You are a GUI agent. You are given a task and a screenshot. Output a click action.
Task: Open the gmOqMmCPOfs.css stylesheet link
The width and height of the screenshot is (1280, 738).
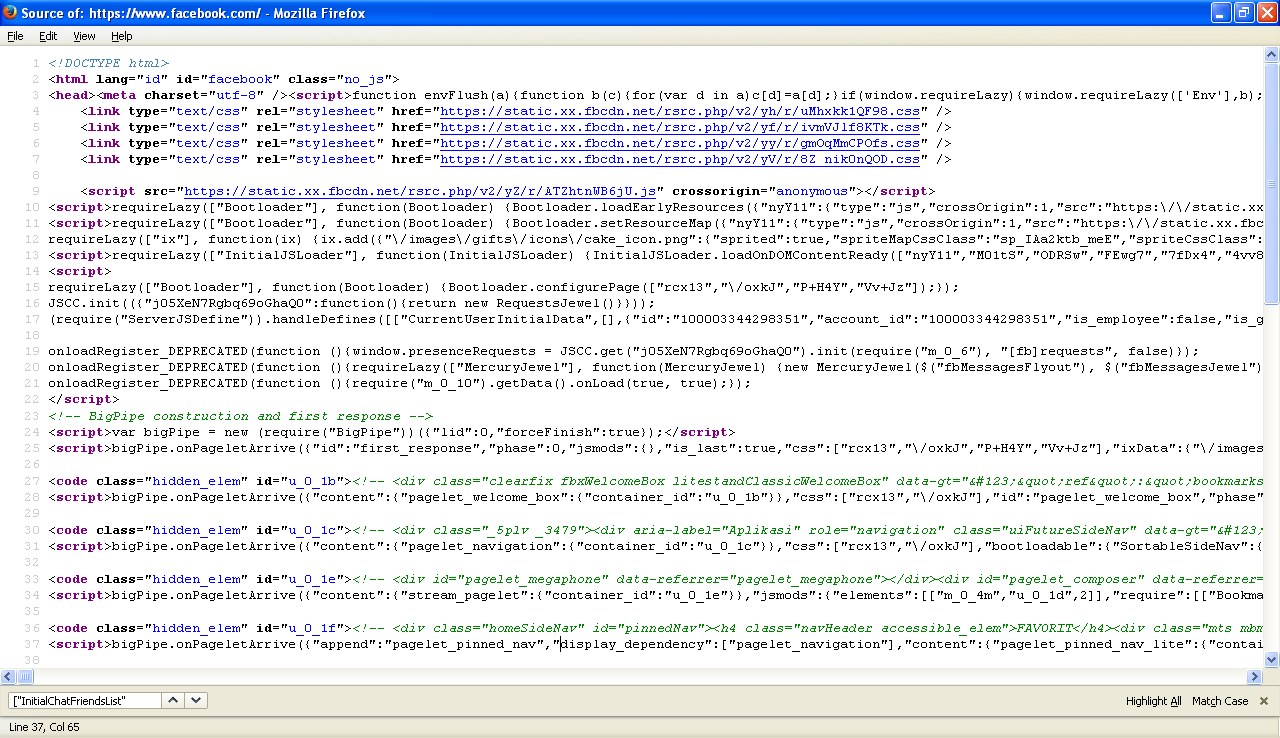[681, 143]
